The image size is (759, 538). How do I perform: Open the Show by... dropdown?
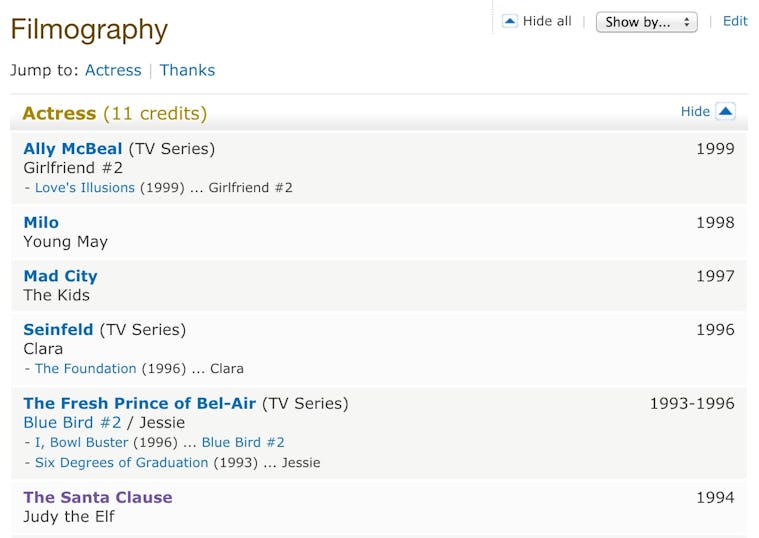[646, 22]
